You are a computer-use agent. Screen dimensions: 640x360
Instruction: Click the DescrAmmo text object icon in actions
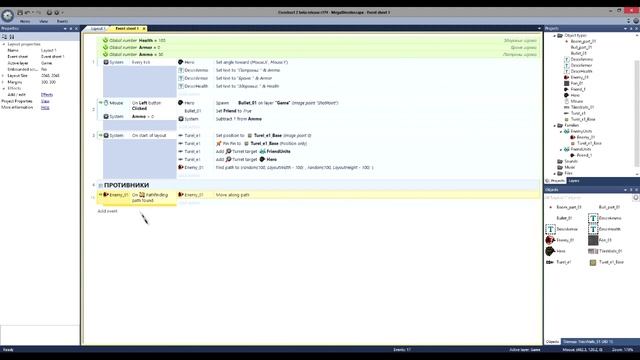[x=180, y=70]
